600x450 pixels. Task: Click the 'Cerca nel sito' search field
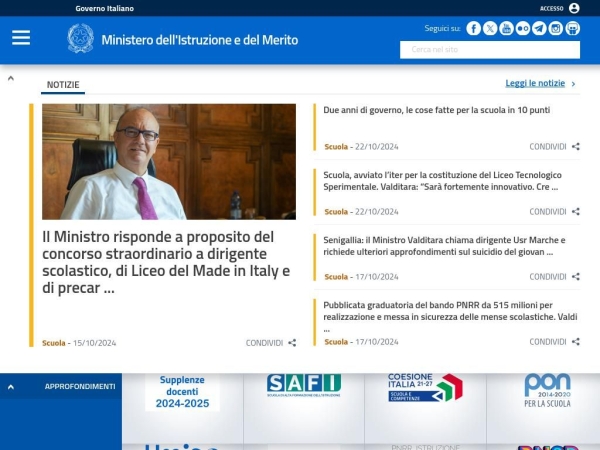490,50
